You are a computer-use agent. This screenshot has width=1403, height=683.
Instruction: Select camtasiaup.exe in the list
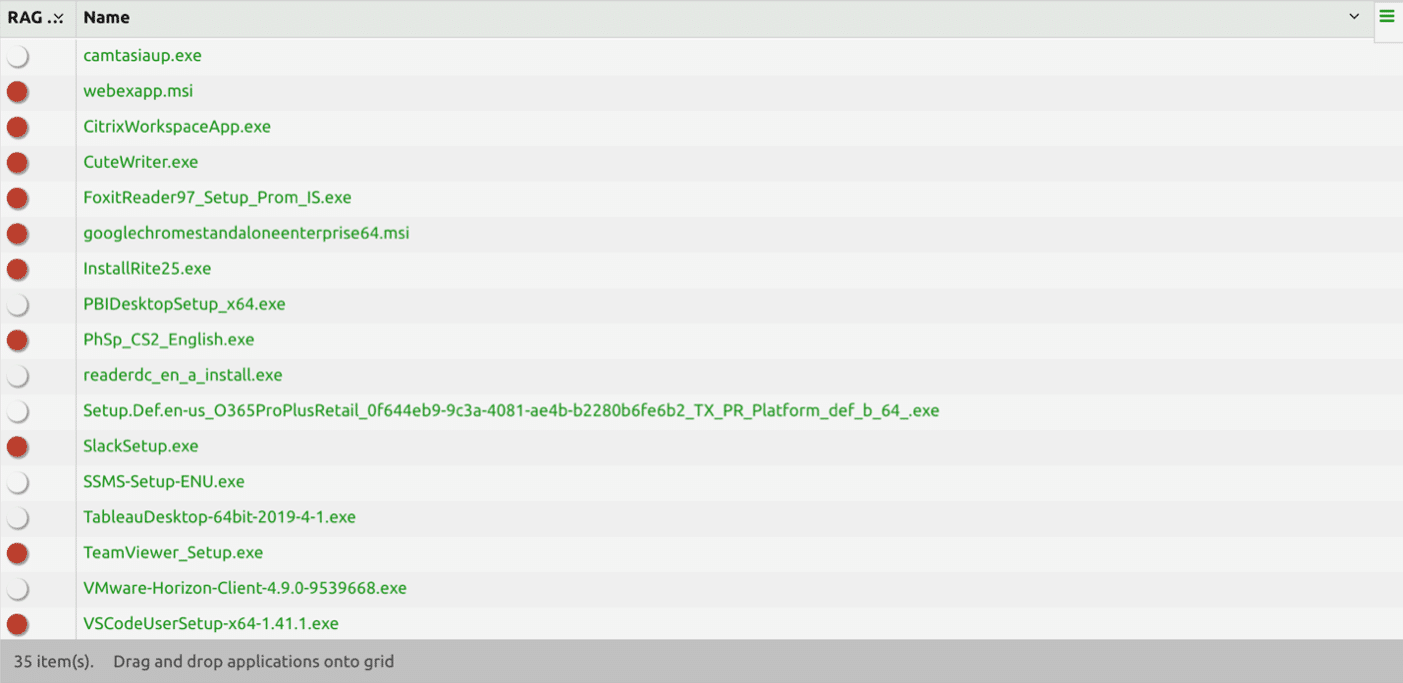pyautogui.click(x=142, y=56)
